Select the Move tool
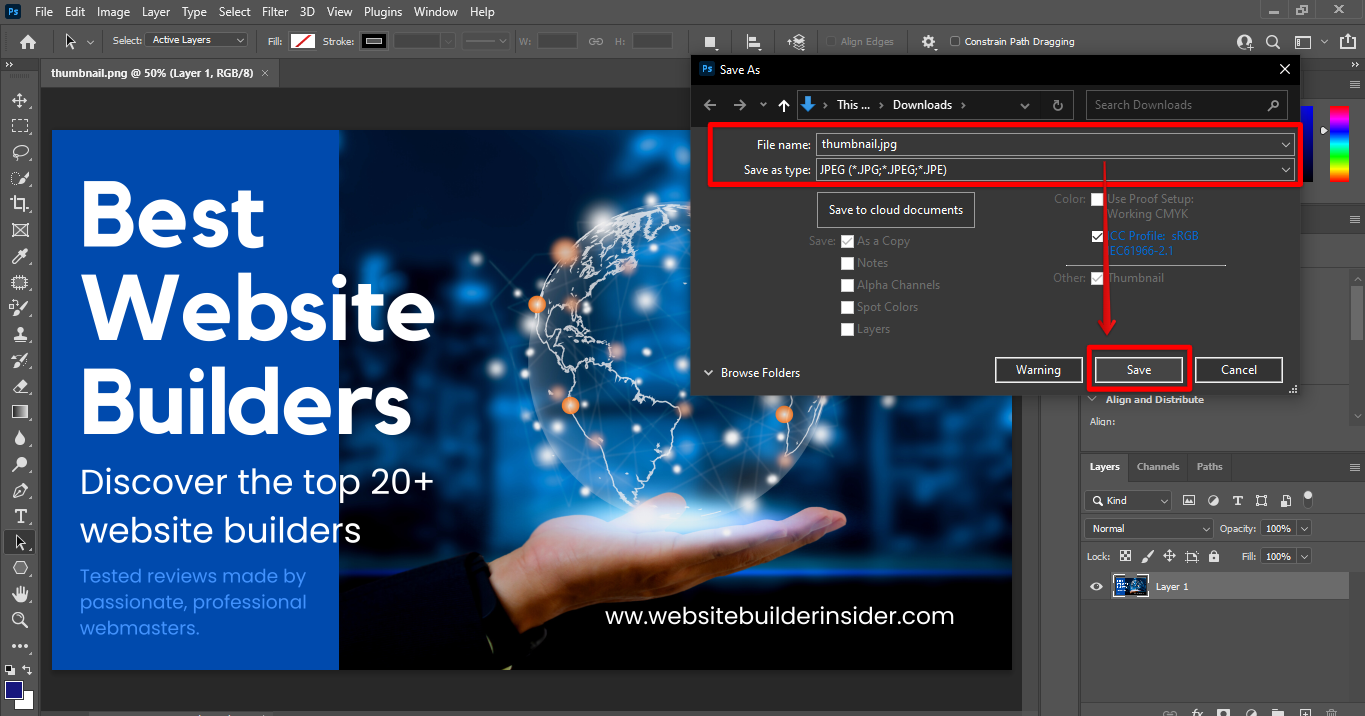The image size is (1365, 716). pos(20,100)
